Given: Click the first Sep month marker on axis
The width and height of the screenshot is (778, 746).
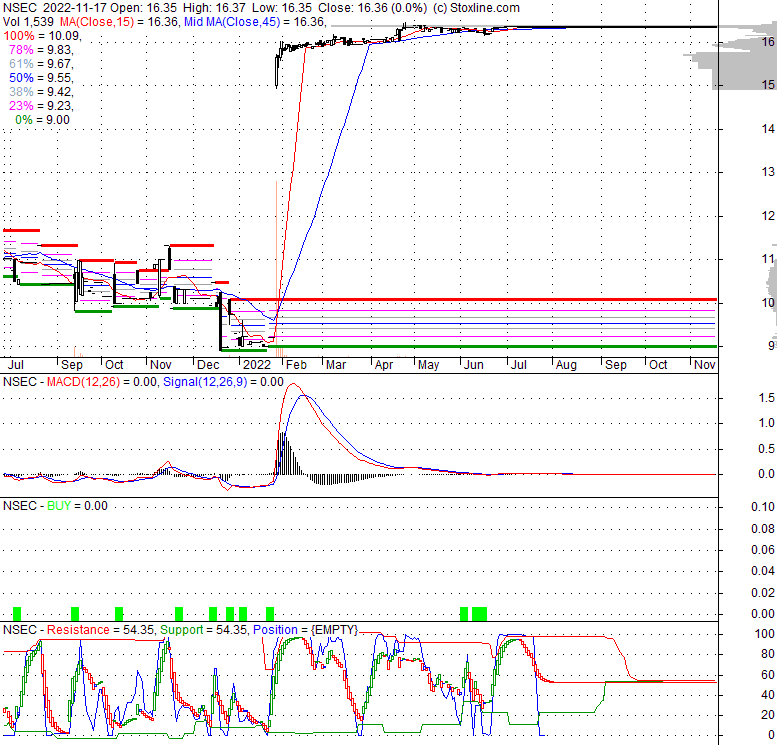Looking at the screenshot, I should point(72,365).
